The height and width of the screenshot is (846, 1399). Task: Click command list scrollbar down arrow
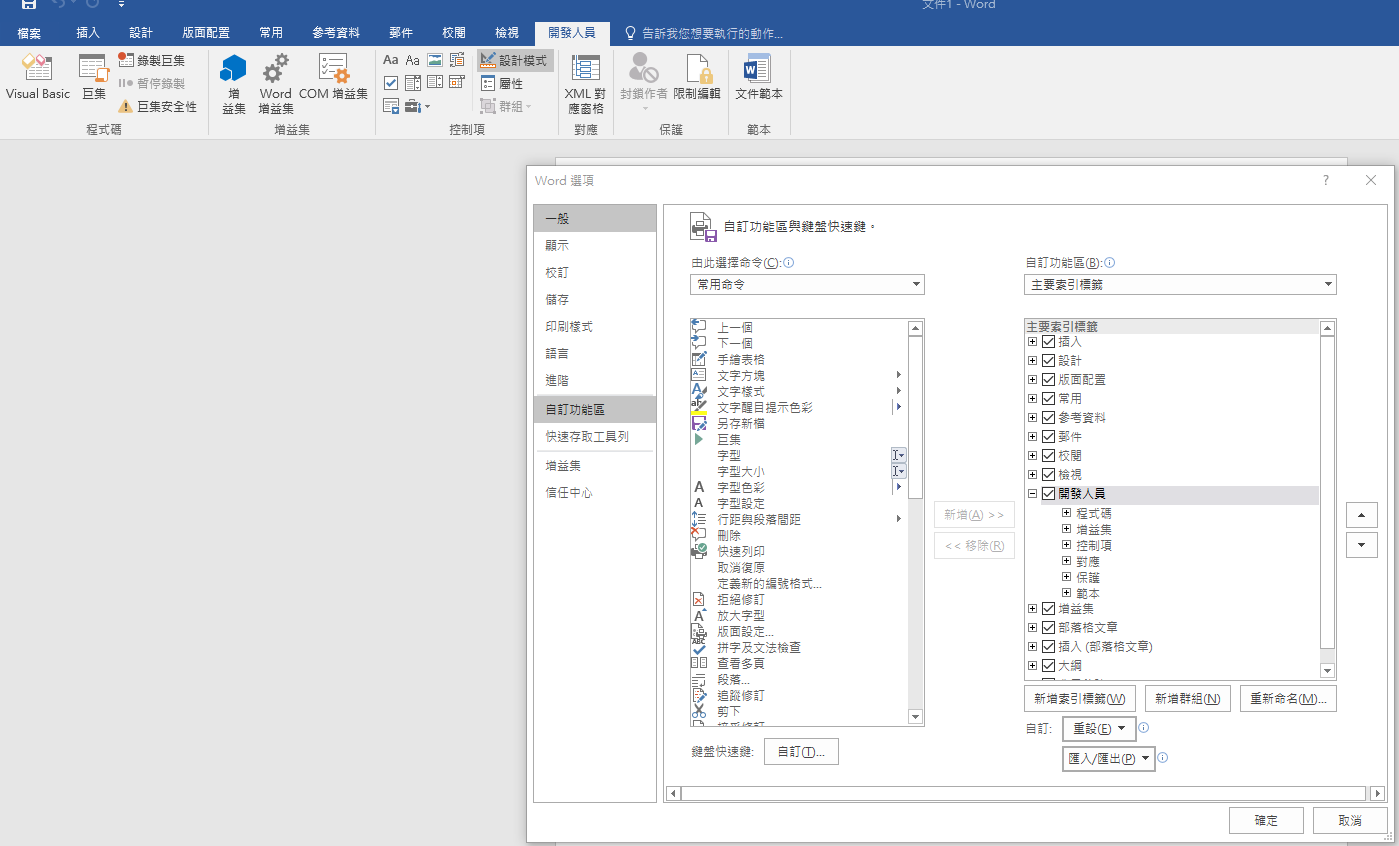click(x=915, y=716)
